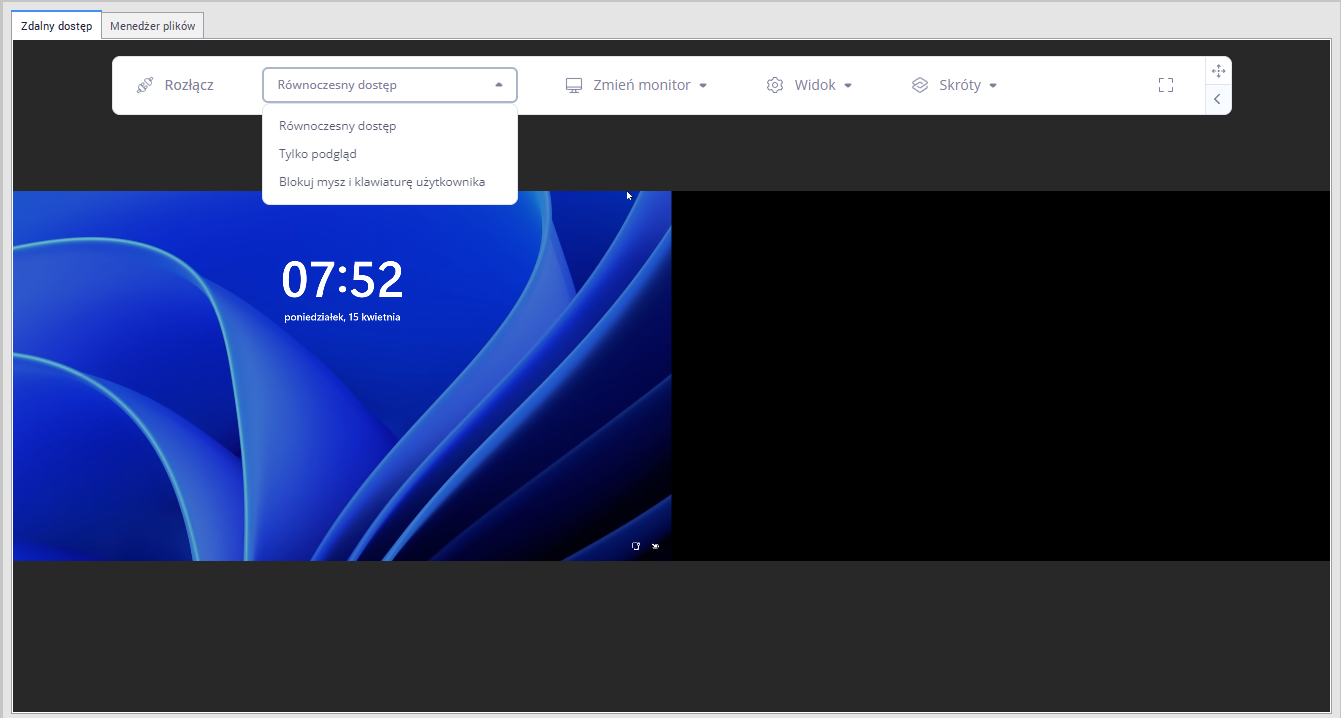The width and height of the screenshot is (1341, 718).
Task: Close the open access mode combo box
Action: (x=499, y=85)
